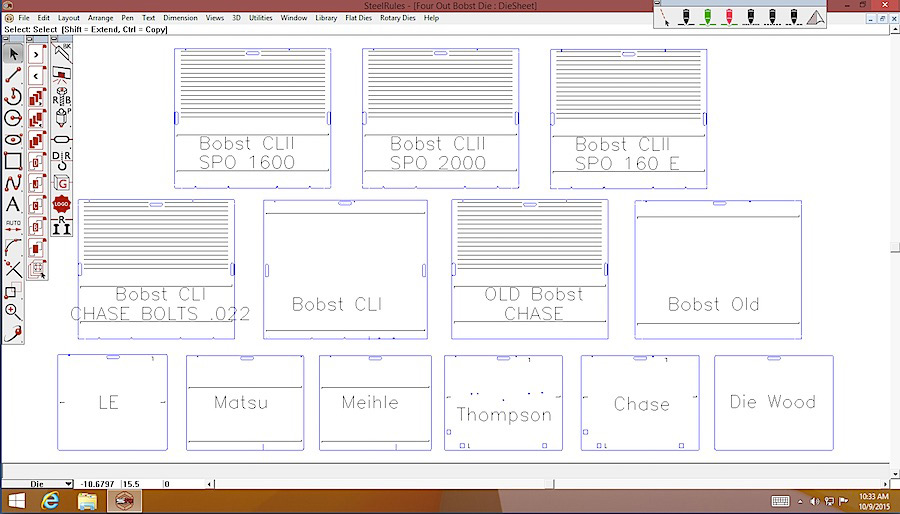Select the circle tool

tap(13, 118)
